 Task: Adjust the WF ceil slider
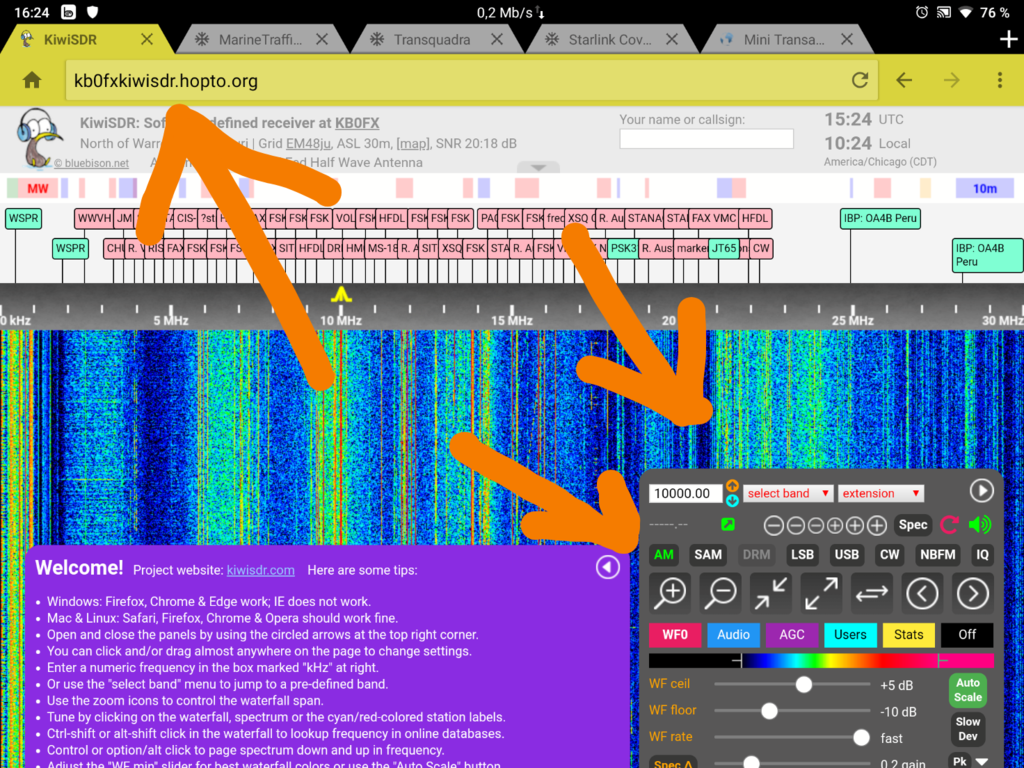click(792, 684)
